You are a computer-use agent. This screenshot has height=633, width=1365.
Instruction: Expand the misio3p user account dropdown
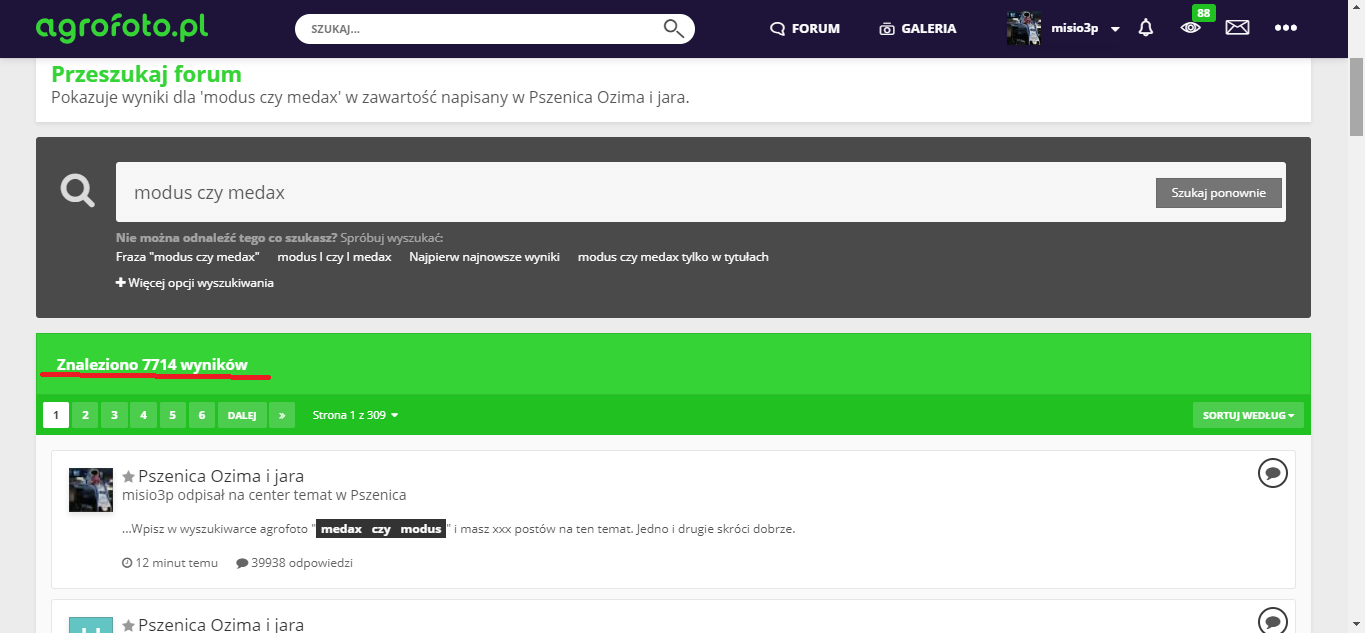pos(1114,29)
